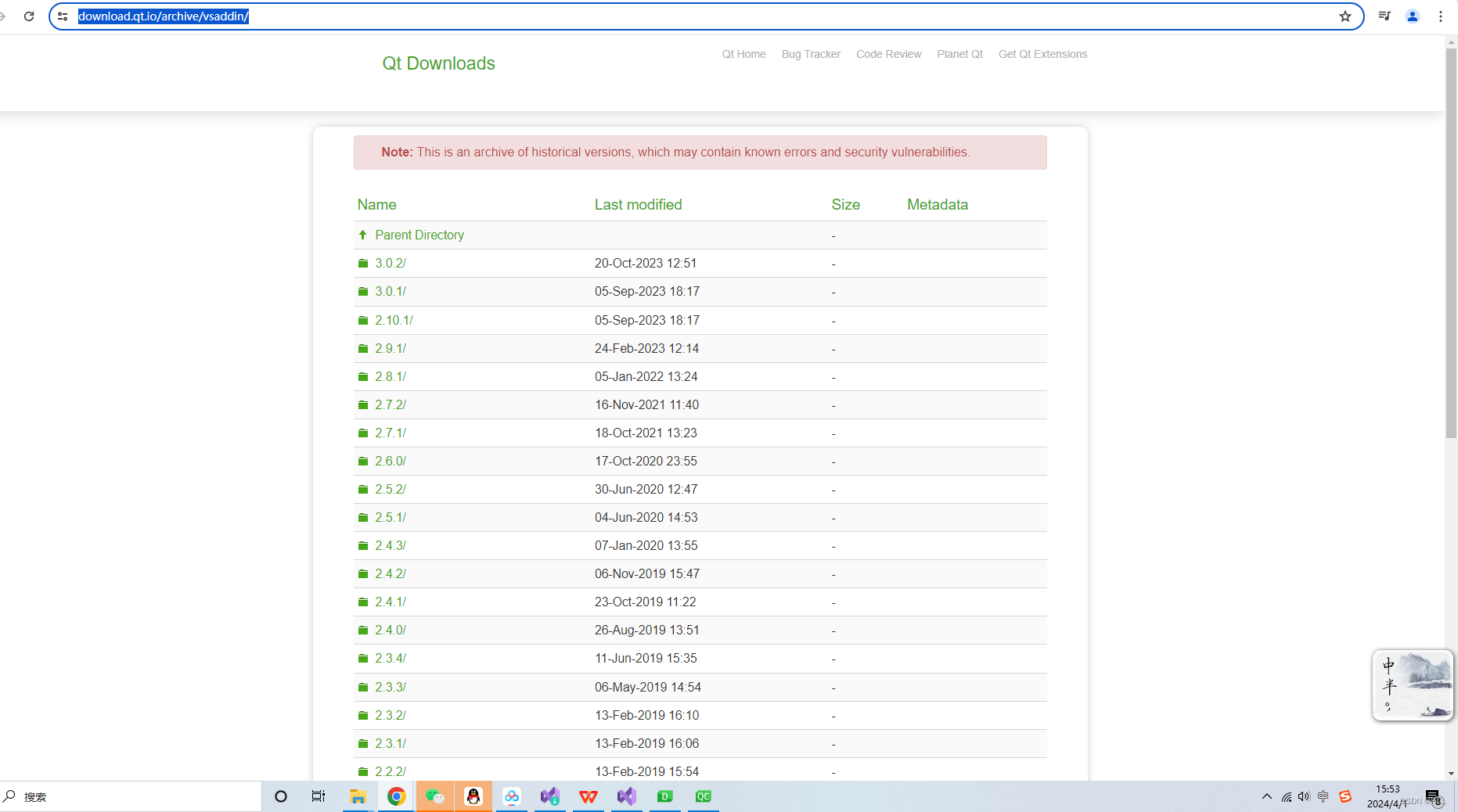Image resolution: width=1458 pixels, height=812 pixels.
Task: Click the folder icon next to 3.0.2/
Action: point(363,264)
